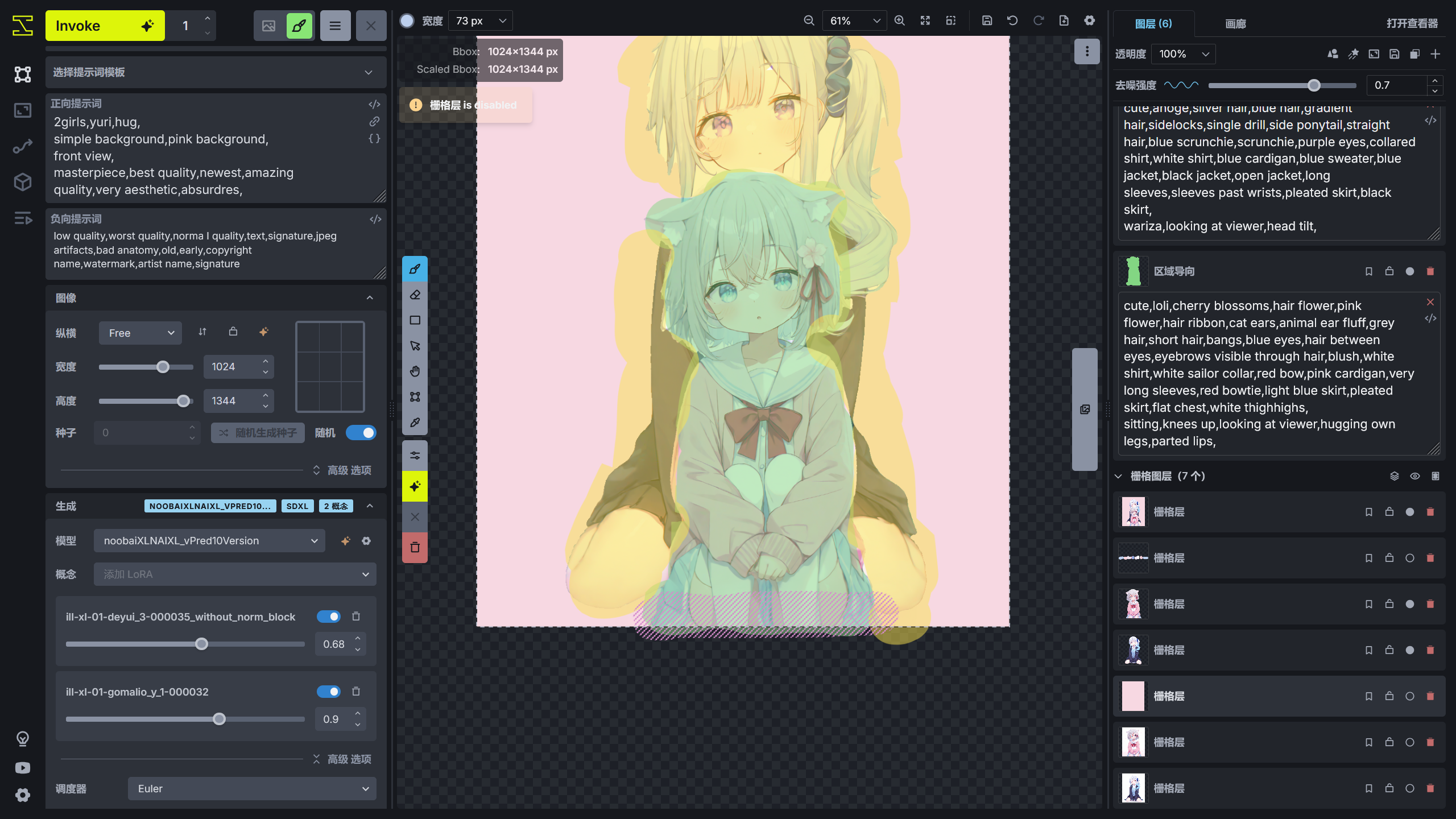Image resolution: width=1456 pixels, height=819 pixels.
Task: Toggle visibility of the first 栅格层 layer
Action: 1410,511
